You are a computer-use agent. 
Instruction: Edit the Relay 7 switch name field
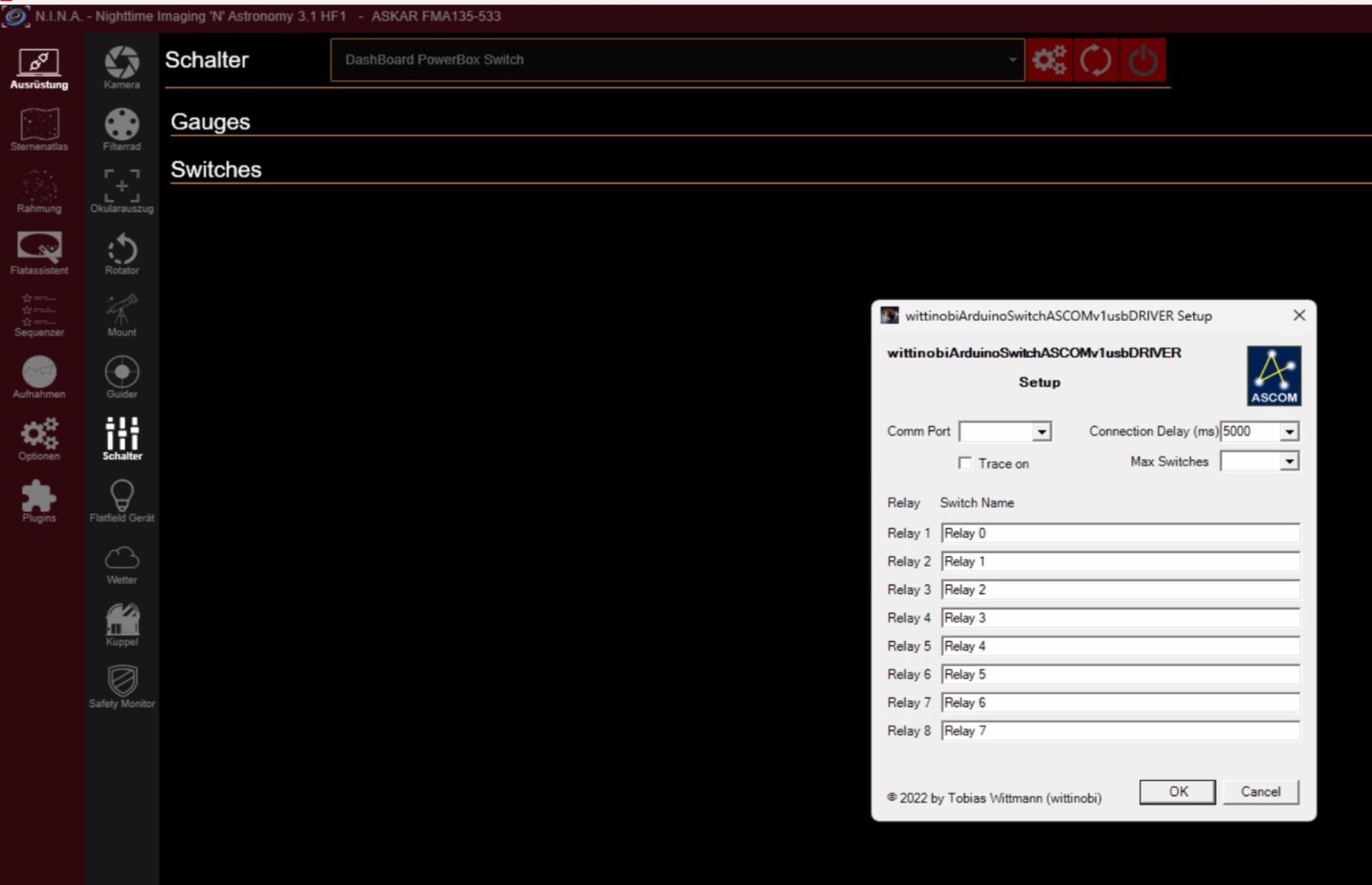(x=1120, y=703)
